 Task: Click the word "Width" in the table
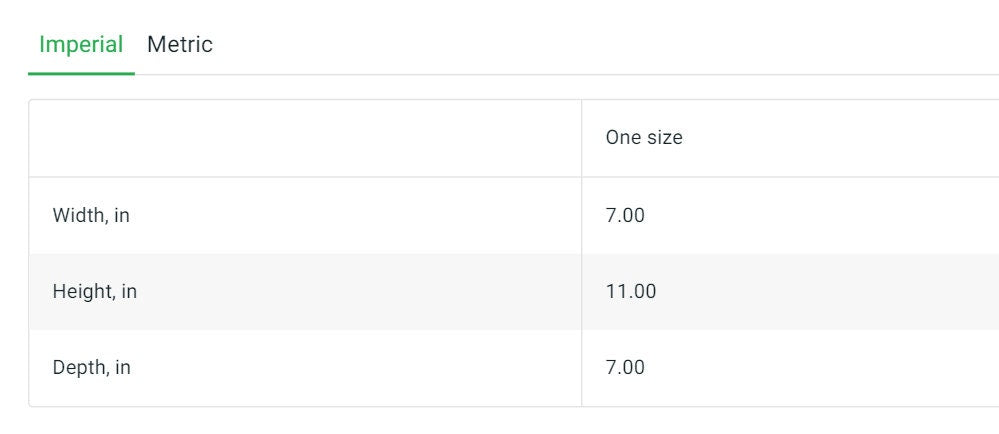tap(80, 215)
